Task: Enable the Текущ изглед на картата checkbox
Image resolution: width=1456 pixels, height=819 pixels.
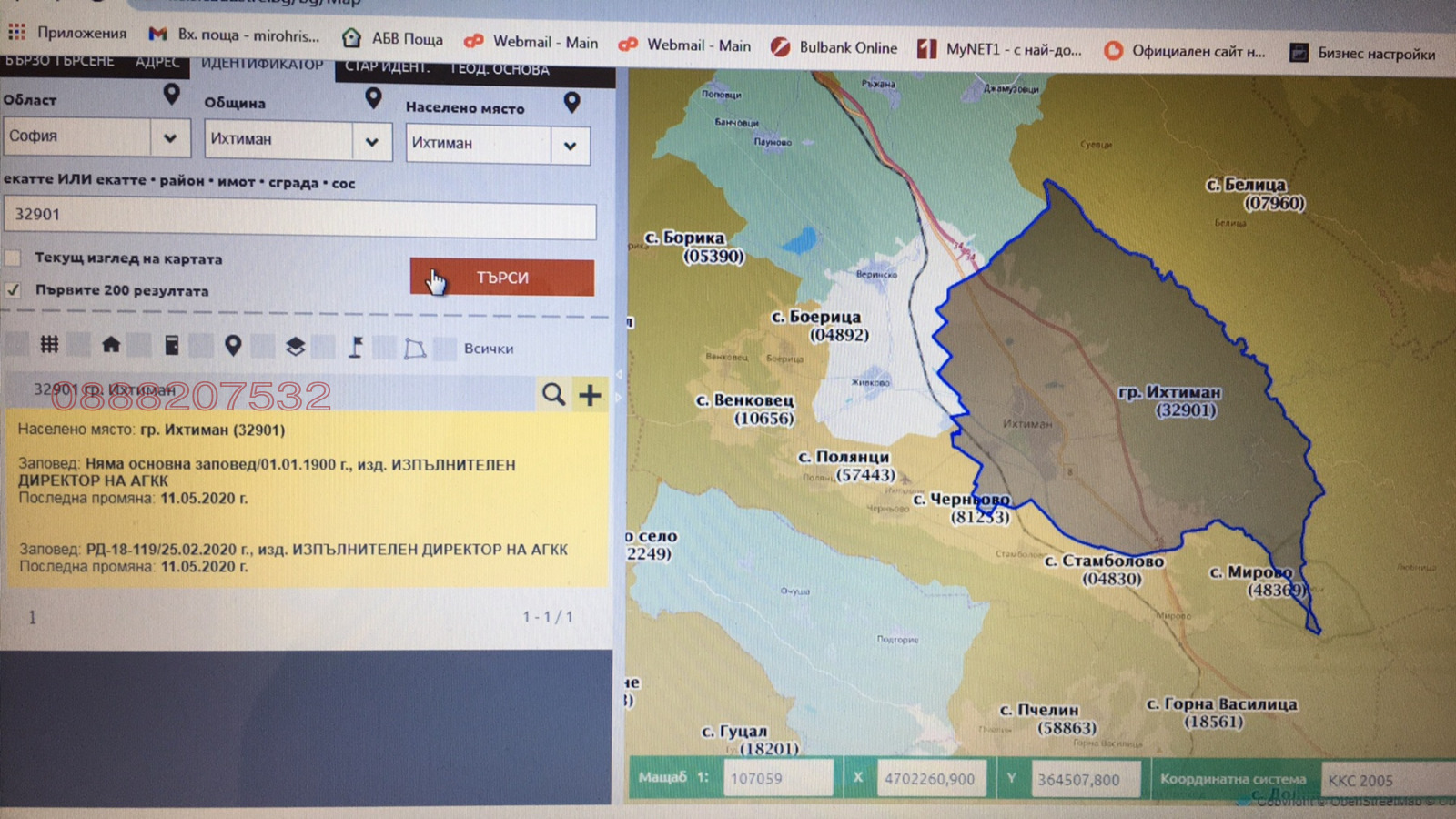Action: coord(13,258)
